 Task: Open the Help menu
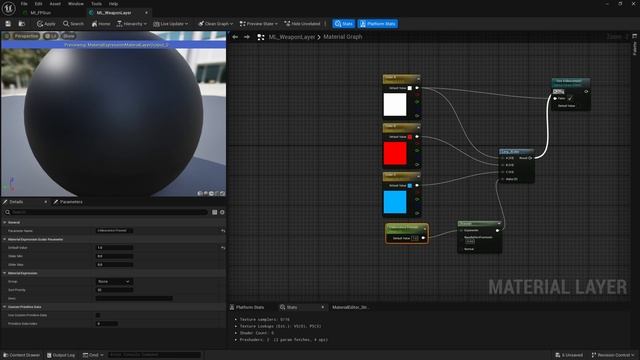pos(113,4)
